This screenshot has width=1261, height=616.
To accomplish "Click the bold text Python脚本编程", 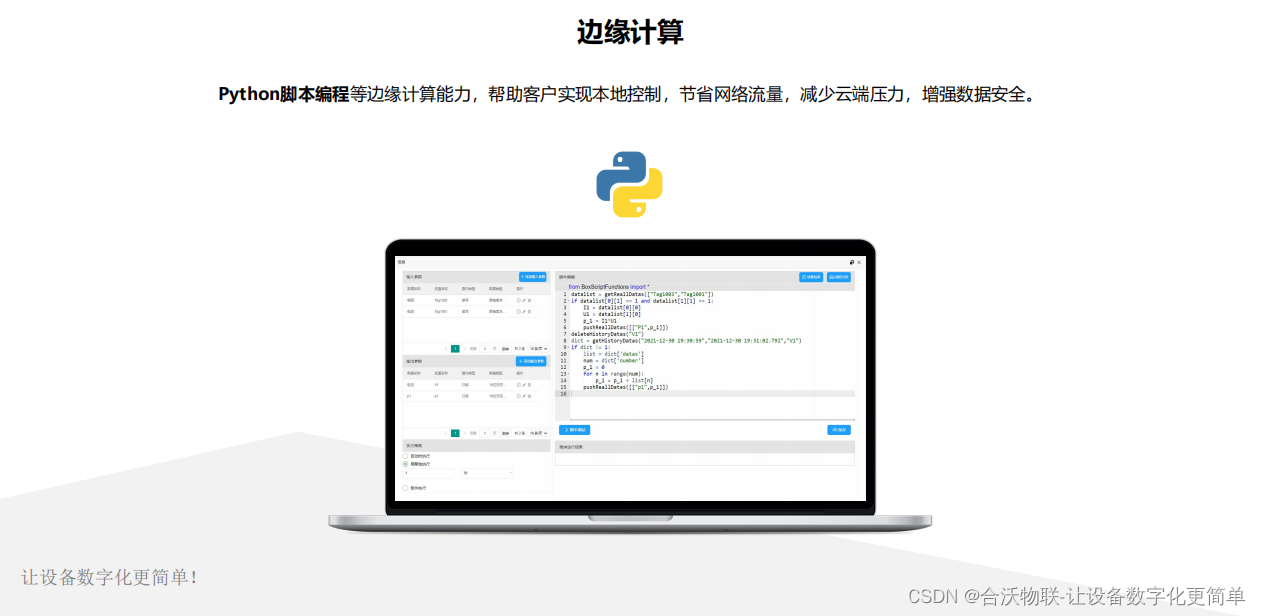I will [x=284, y=95].
